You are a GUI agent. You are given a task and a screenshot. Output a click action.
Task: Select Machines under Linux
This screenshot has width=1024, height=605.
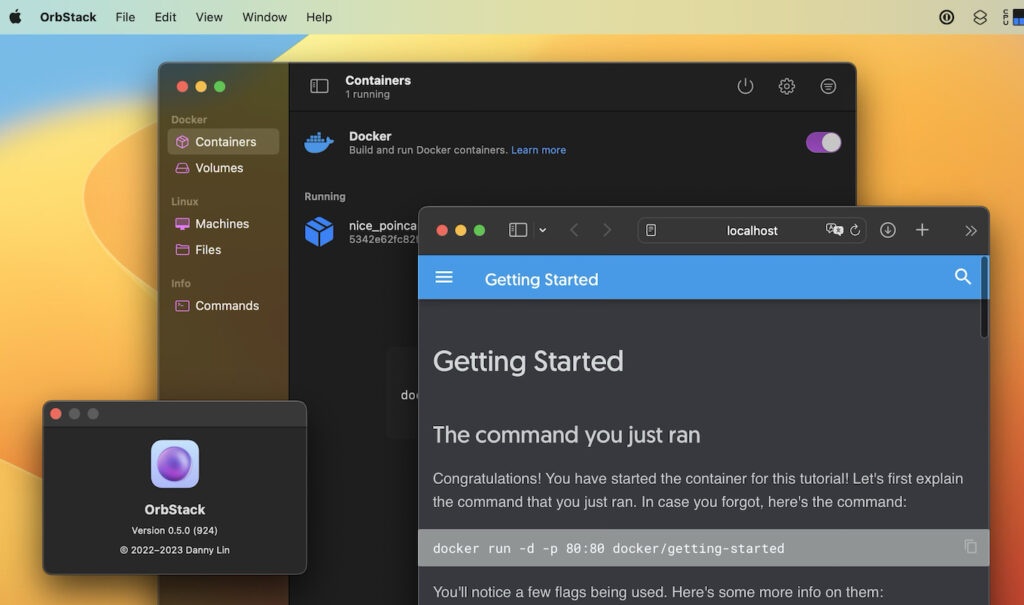(221, 223)
